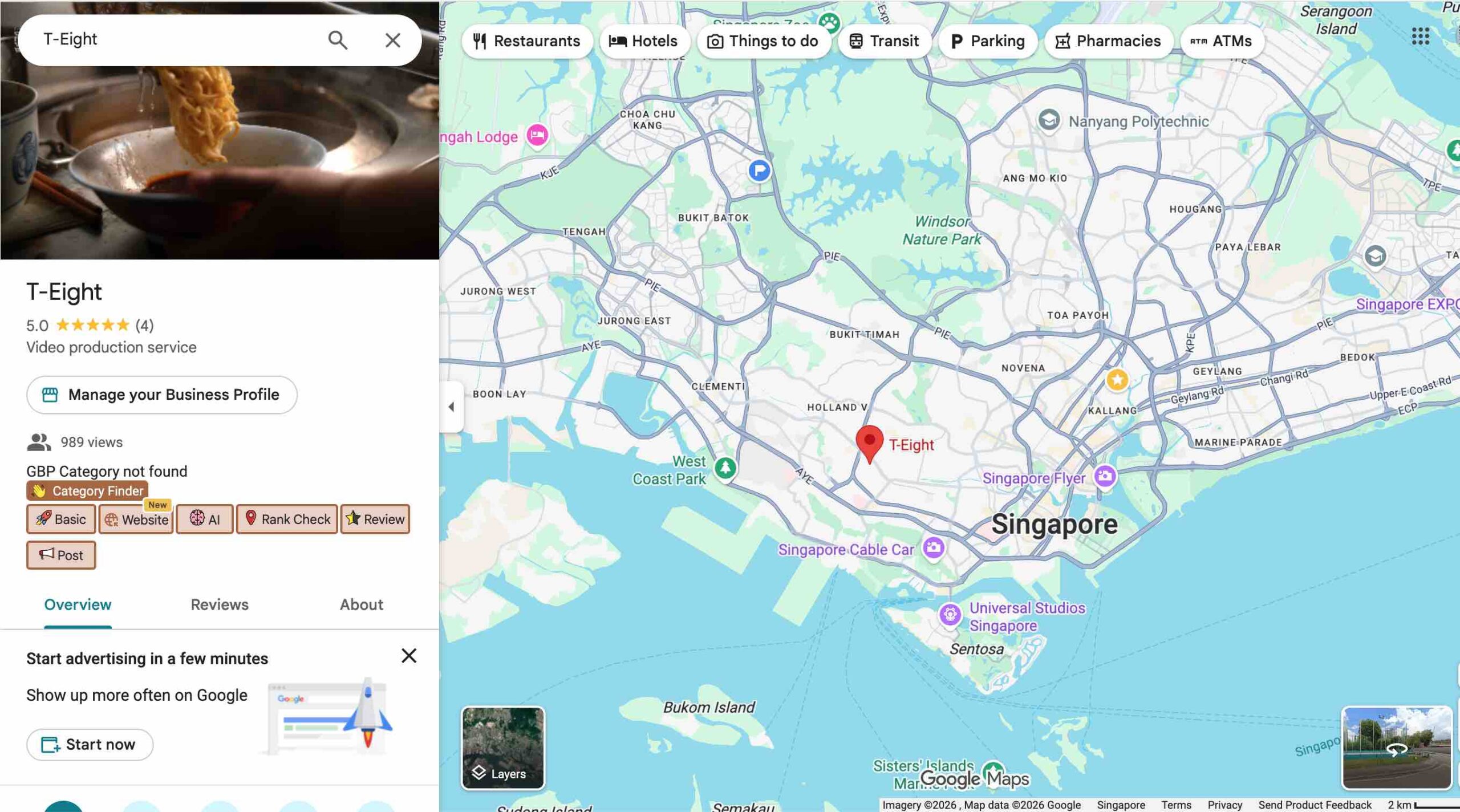Dismiss the advertising promo card

(409, 656)
